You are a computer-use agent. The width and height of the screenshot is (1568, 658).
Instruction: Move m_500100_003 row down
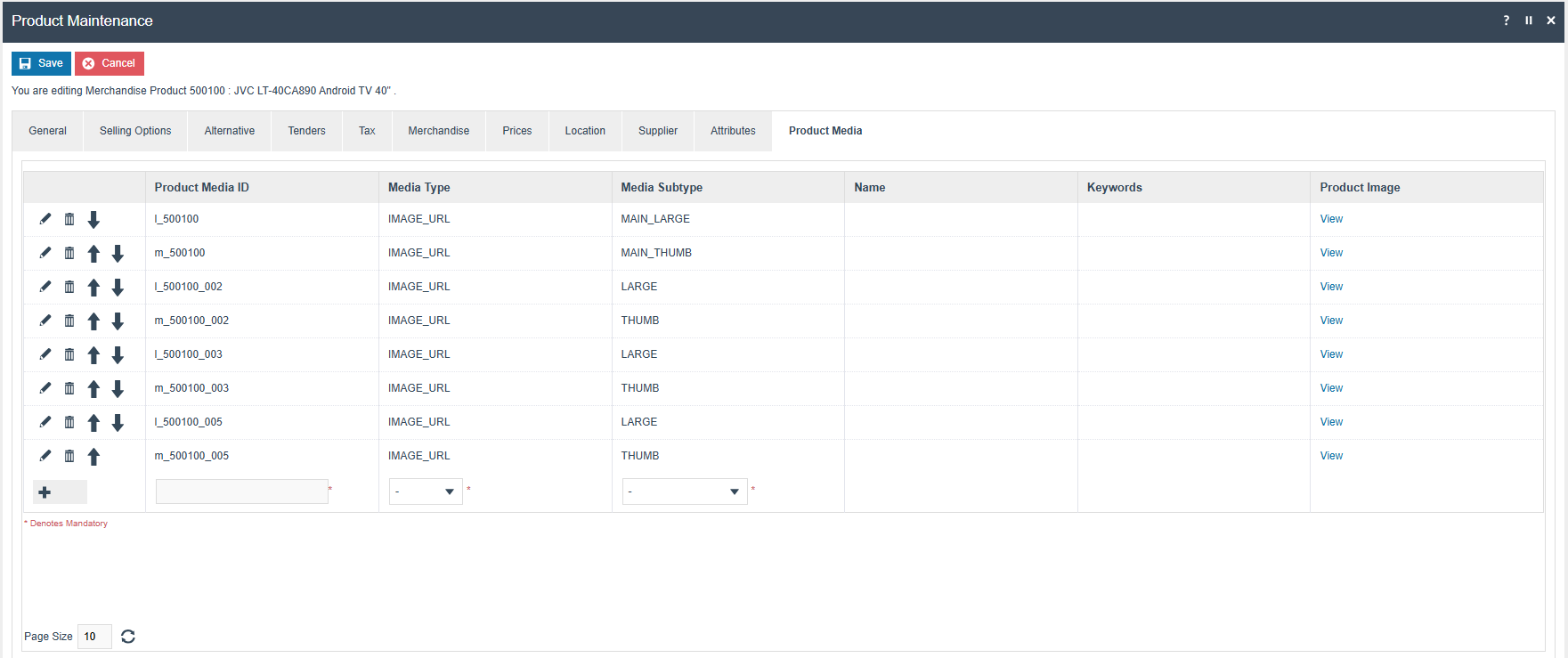tap(118, 389)
